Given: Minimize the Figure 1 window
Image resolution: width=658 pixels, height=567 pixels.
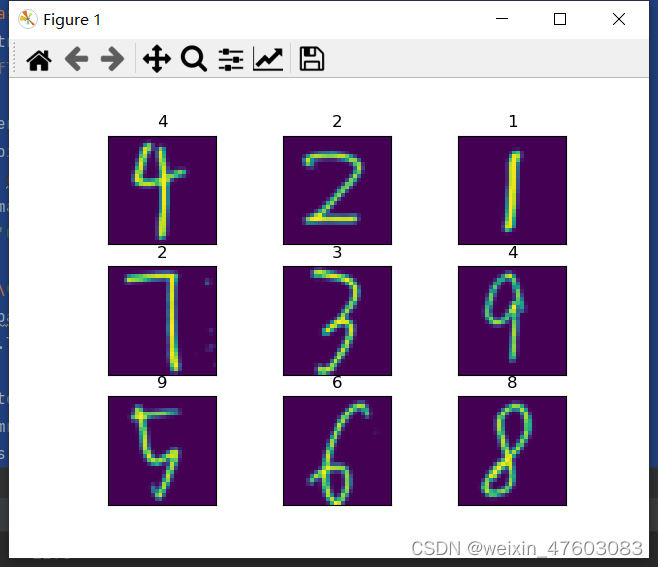Looking at the screenshot, I should coord(502,18).
